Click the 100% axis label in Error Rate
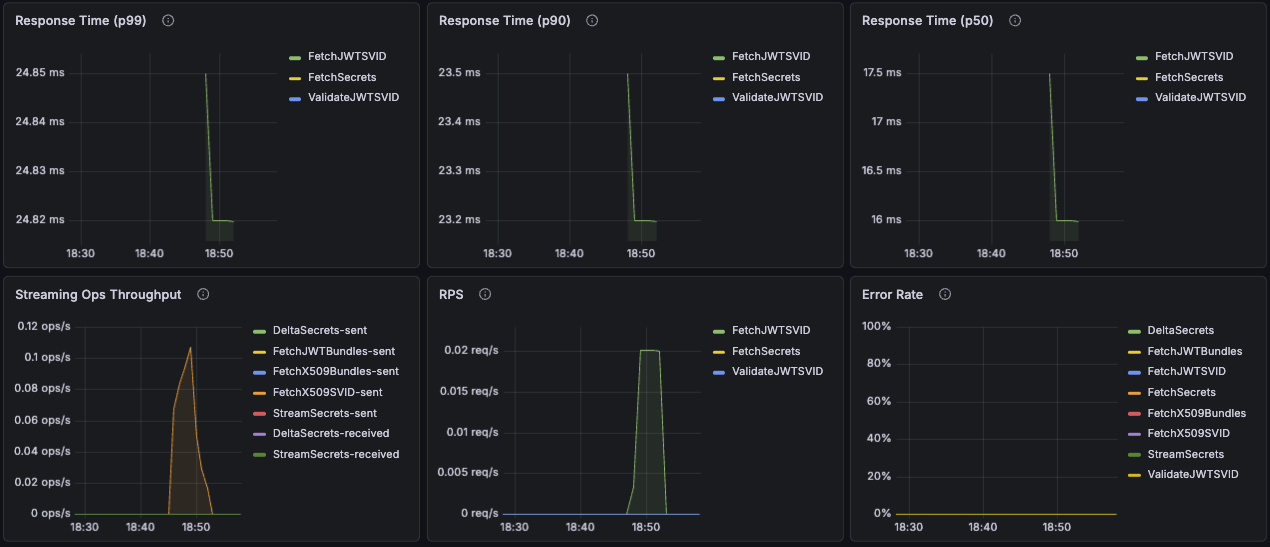Screen dimensions: 1270x547 877,326
